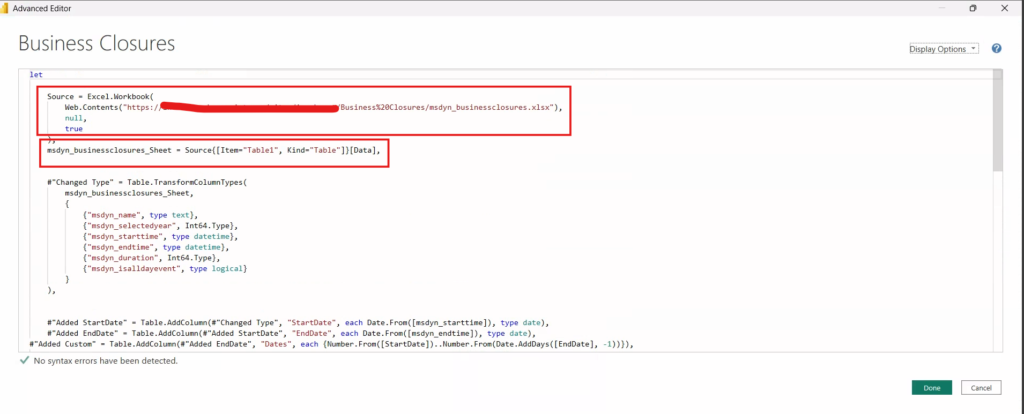Viewport: 1024px width, 414px height.
Task: Click the 'No syntax errors' status message
Action: coord(105,361)
